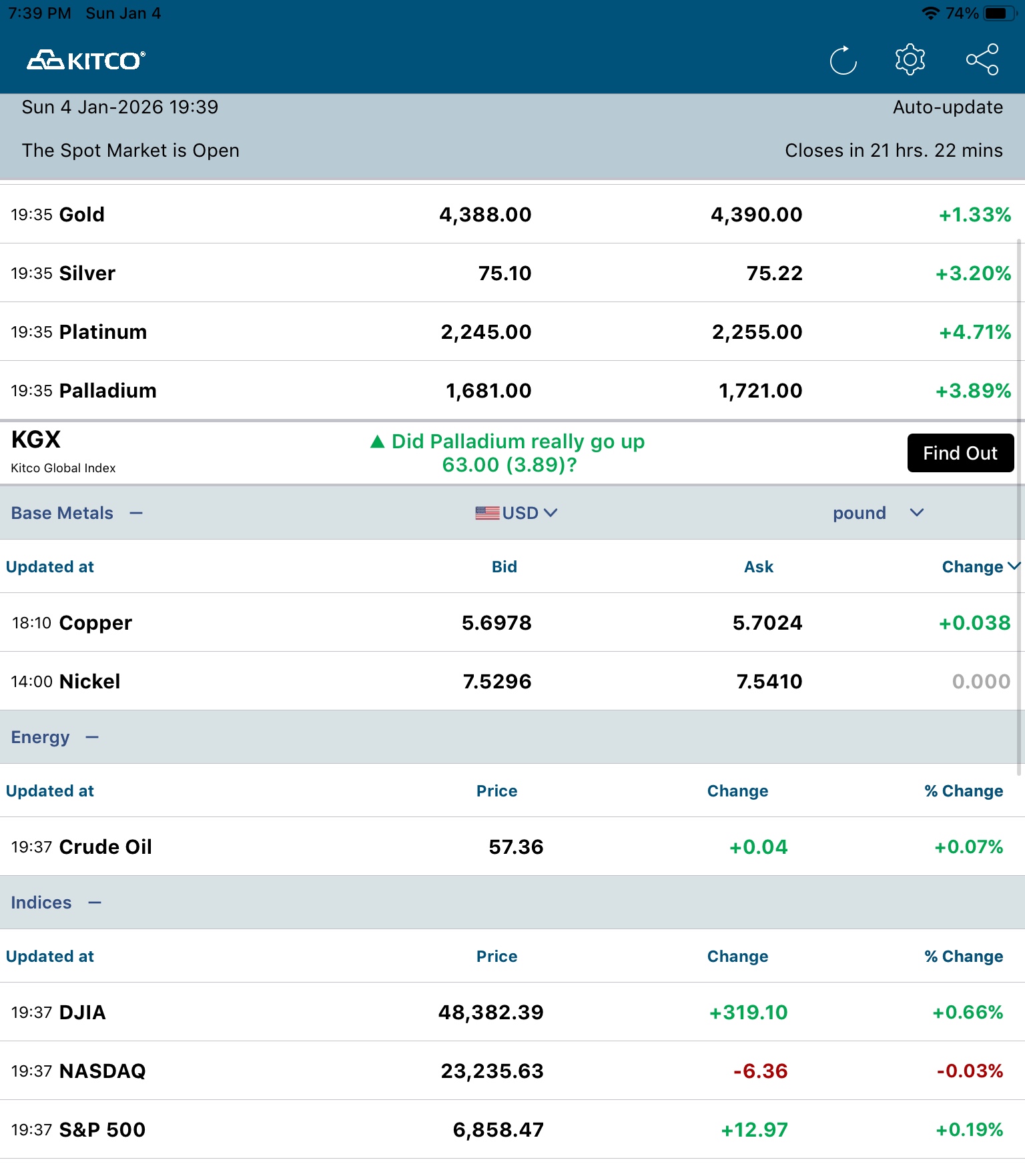Image resolution: width=1025 pixels, height=1176 pixels.
Task: Tap Crude Oil percent change +0.07%
Action: tap(968, 847)
